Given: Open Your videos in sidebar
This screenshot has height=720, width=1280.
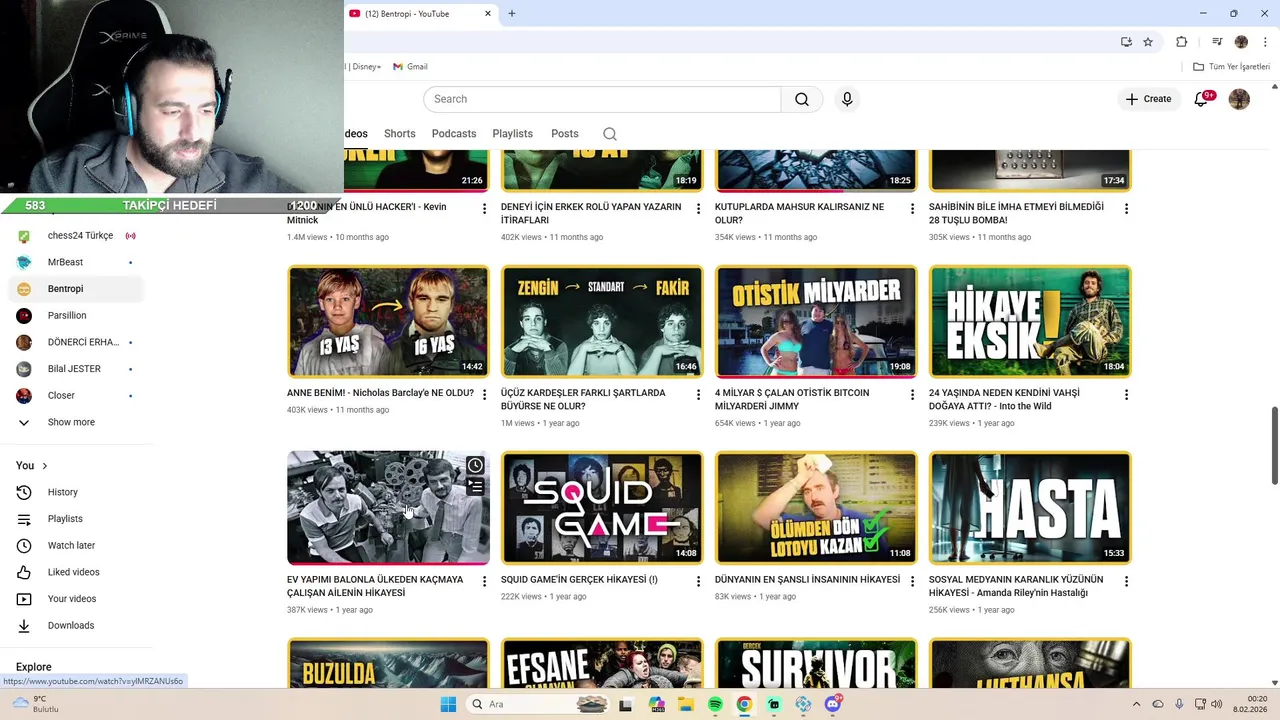Looking at the screenshot, I should pos(75,599).
